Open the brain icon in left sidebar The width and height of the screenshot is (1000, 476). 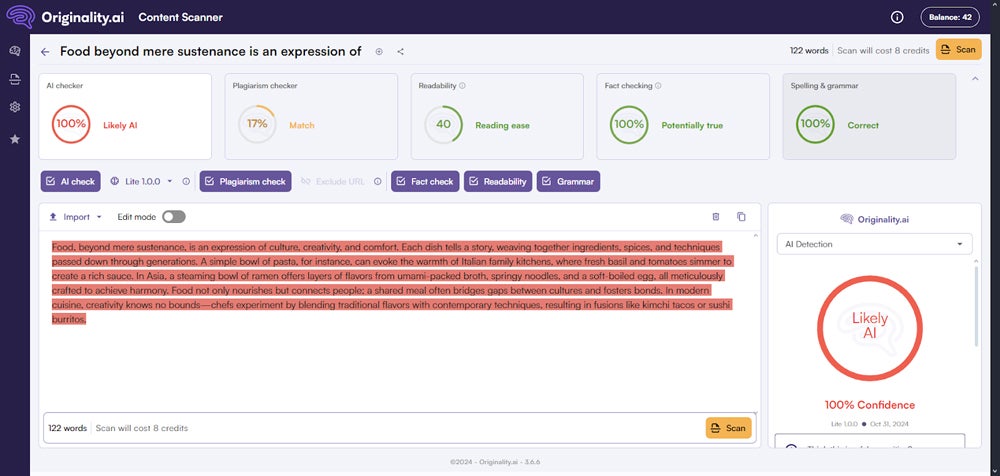[x=15, y=51]
